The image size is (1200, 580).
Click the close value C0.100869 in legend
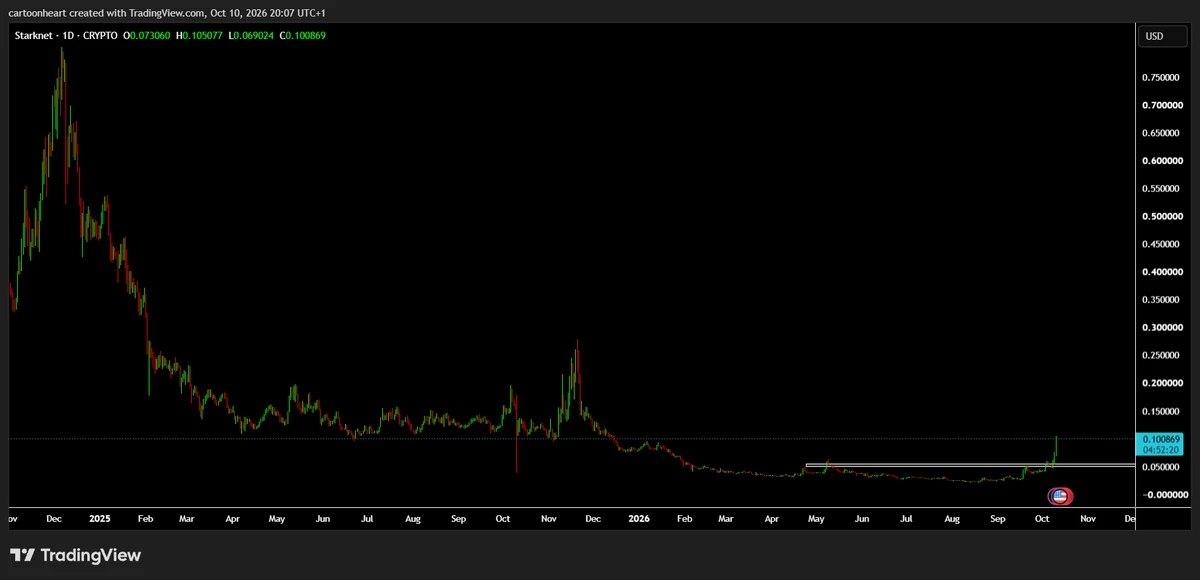coord(303,36)
